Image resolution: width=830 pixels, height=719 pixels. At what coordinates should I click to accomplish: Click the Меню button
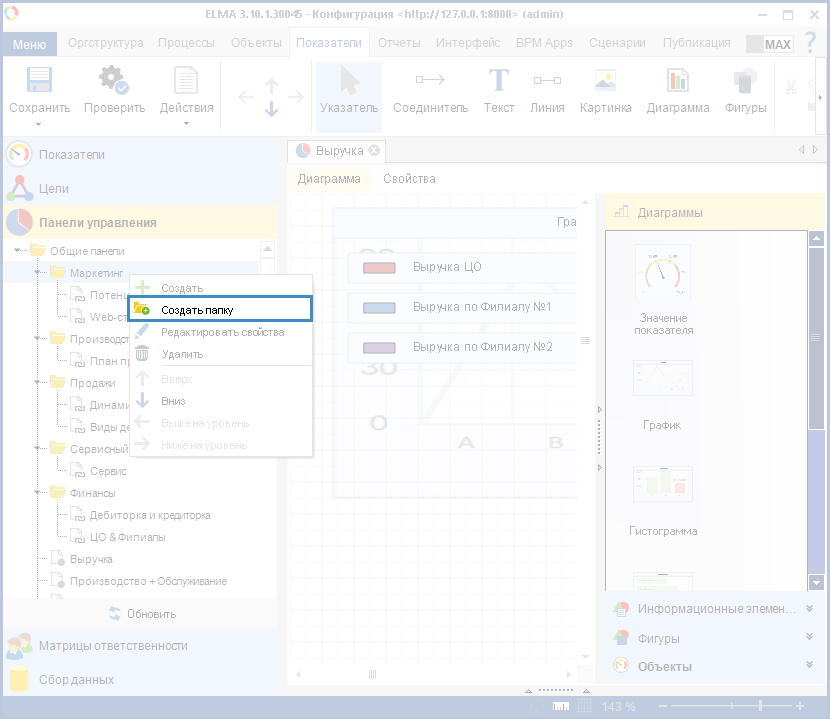click(29, 44)
